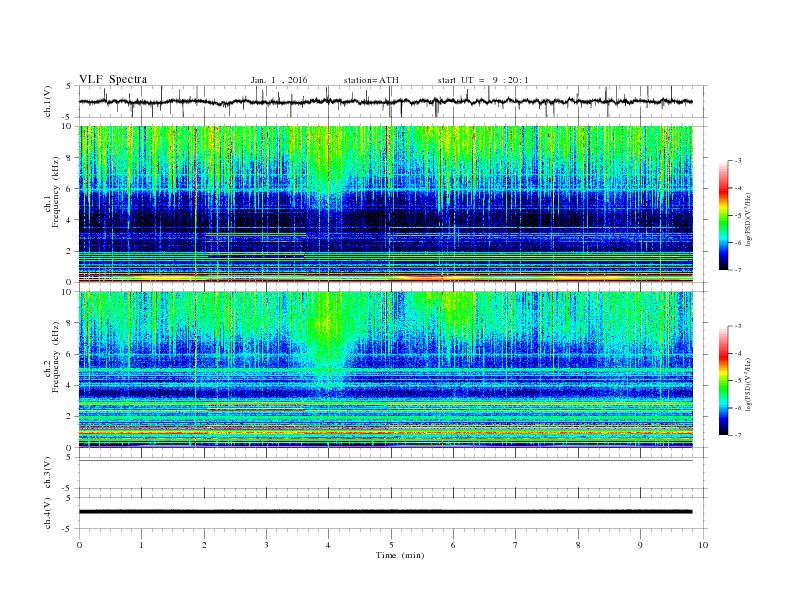The image size is (792, 612).
Task: Click the '-7' value on lower colorbar
Action: (x=737, y=435)
